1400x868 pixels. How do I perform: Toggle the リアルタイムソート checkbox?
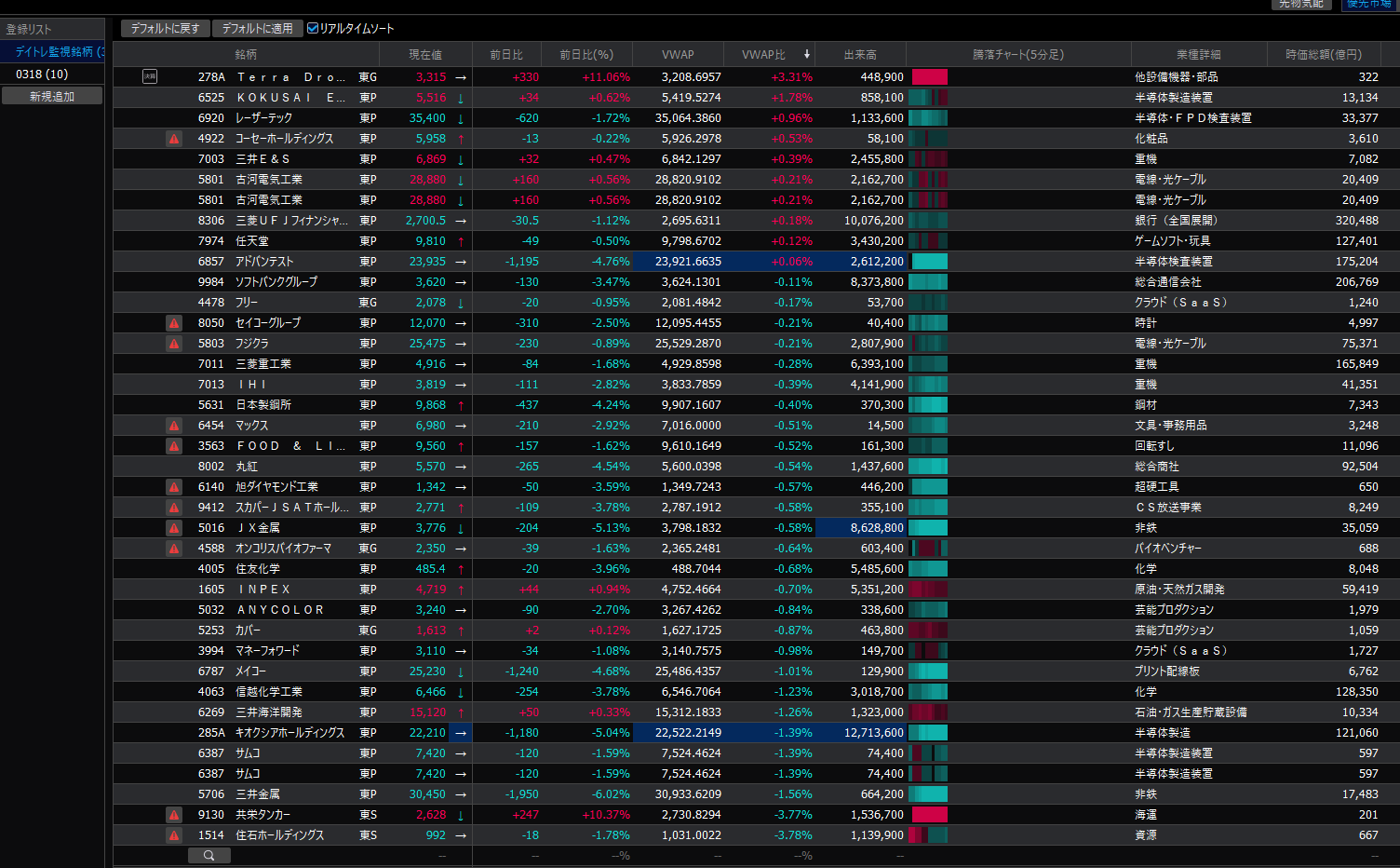coord(313,29)
